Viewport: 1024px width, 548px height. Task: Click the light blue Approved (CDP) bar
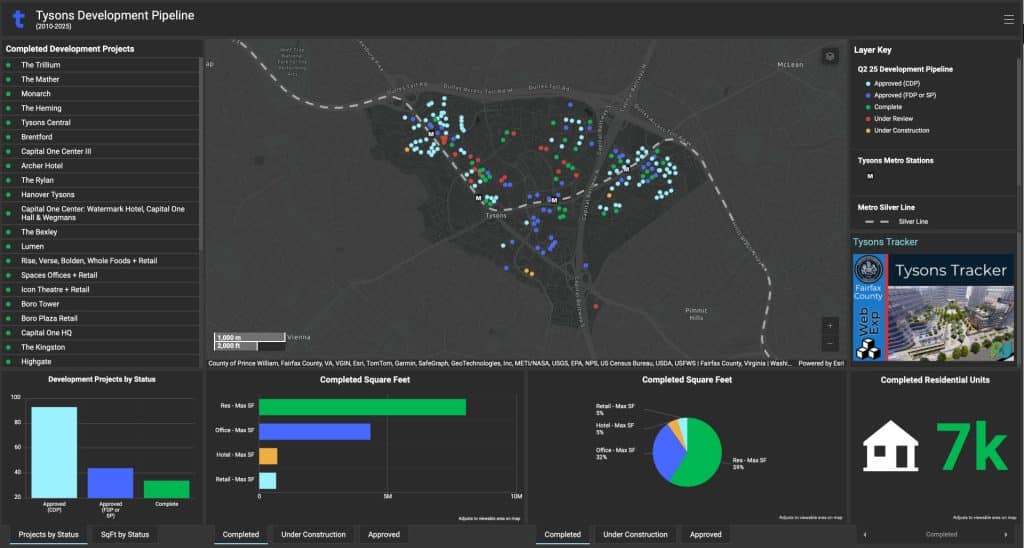coord(54,452)
